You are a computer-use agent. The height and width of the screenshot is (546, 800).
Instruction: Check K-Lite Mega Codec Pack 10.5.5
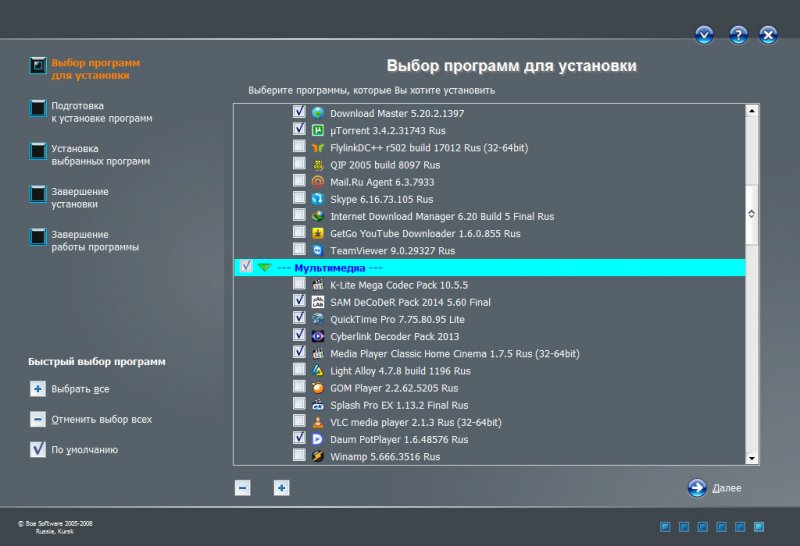[x=299, y=284]
